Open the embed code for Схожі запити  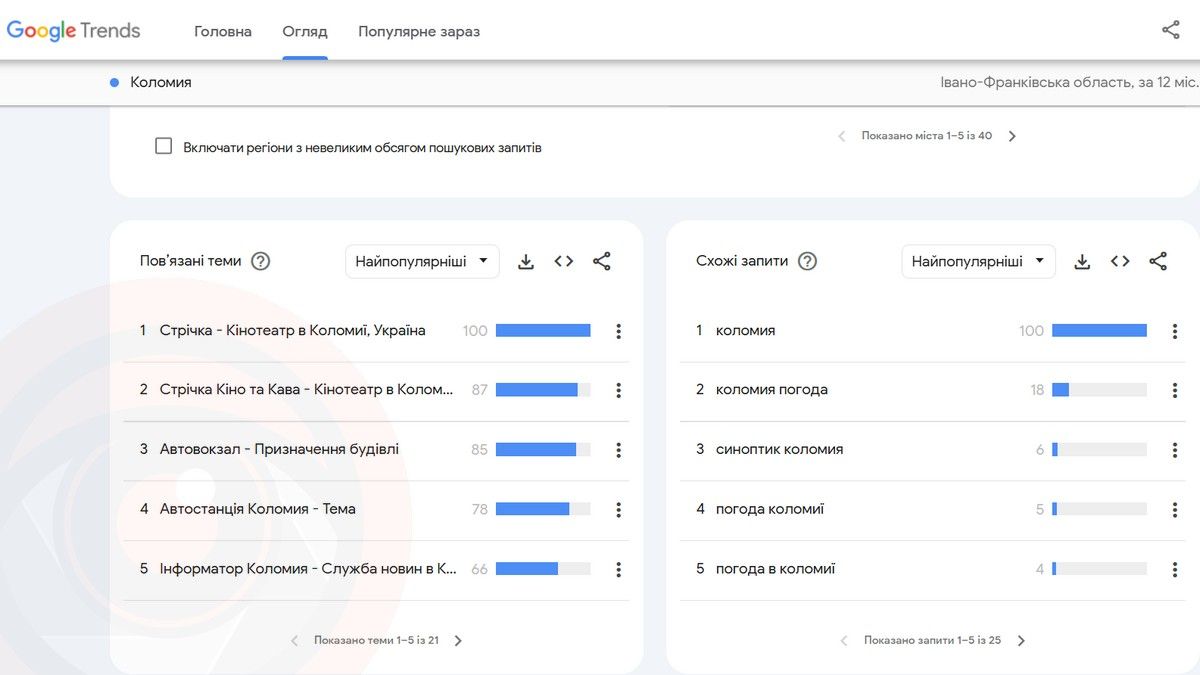coord(1119,260)
